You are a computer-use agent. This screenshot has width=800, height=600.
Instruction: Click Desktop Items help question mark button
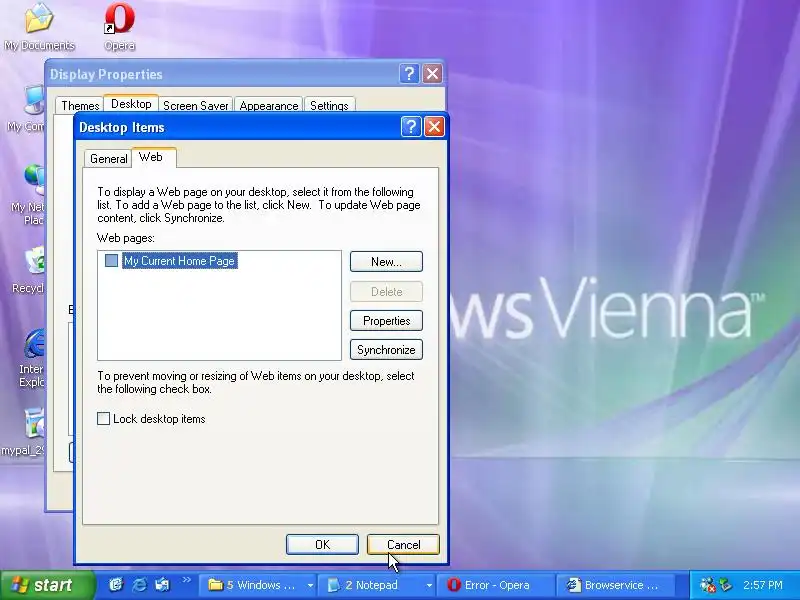pos(411,127)
